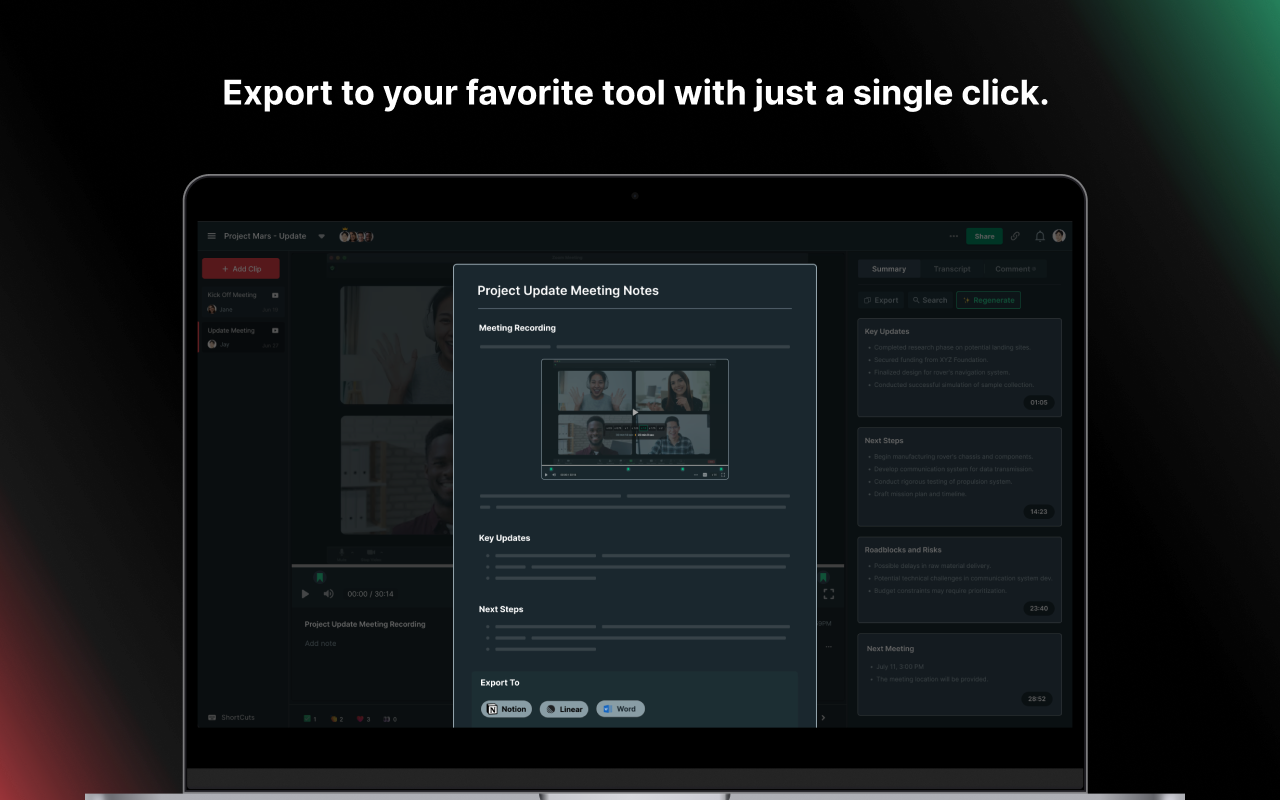The height and width of the screenshot is (800, 1280).
Task: Click the Roadblocks and Risks card heading
Action: [x=903, y=550]
